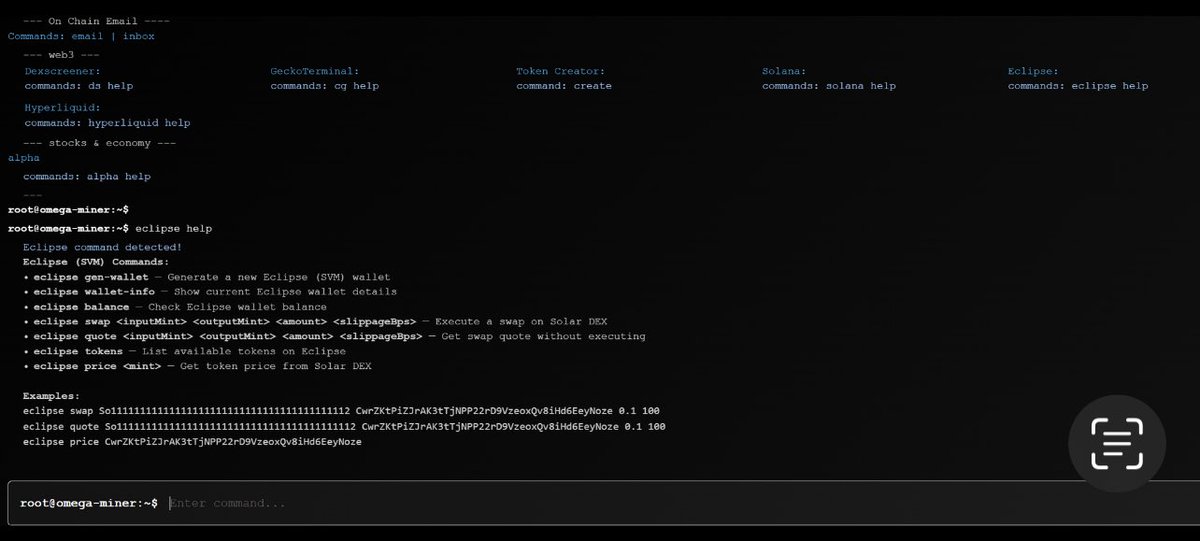Select the 'Dexscreener:' heading
This screenshot has width=1200, height=541.
pos(62,71)
